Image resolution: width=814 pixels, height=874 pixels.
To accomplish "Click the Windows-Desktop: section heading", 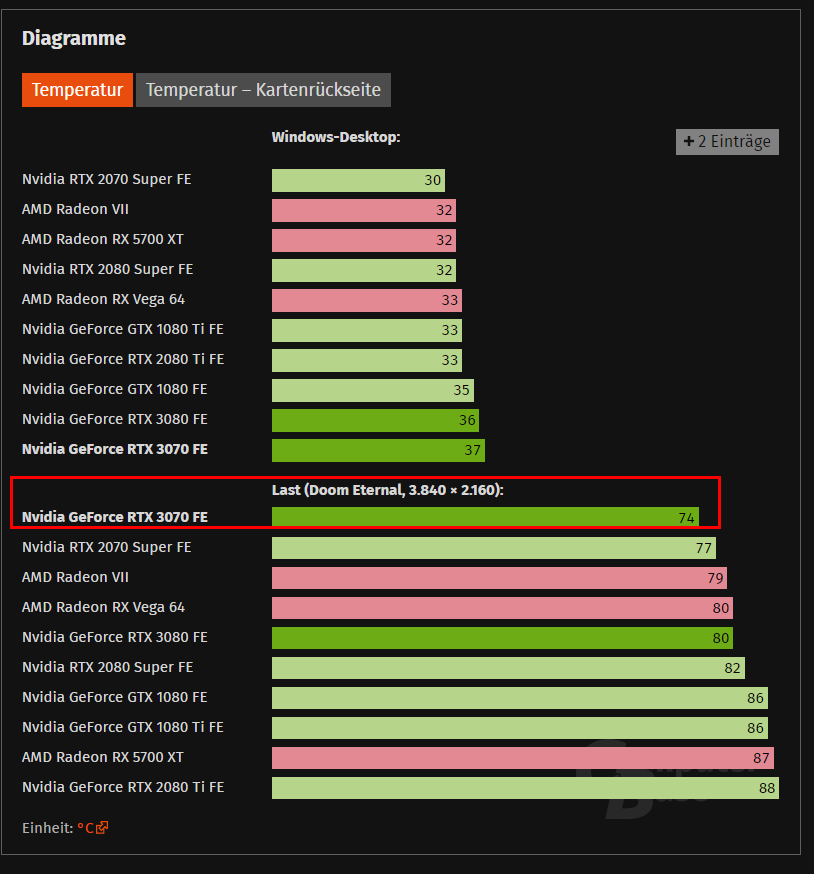I will pos(336,137).
